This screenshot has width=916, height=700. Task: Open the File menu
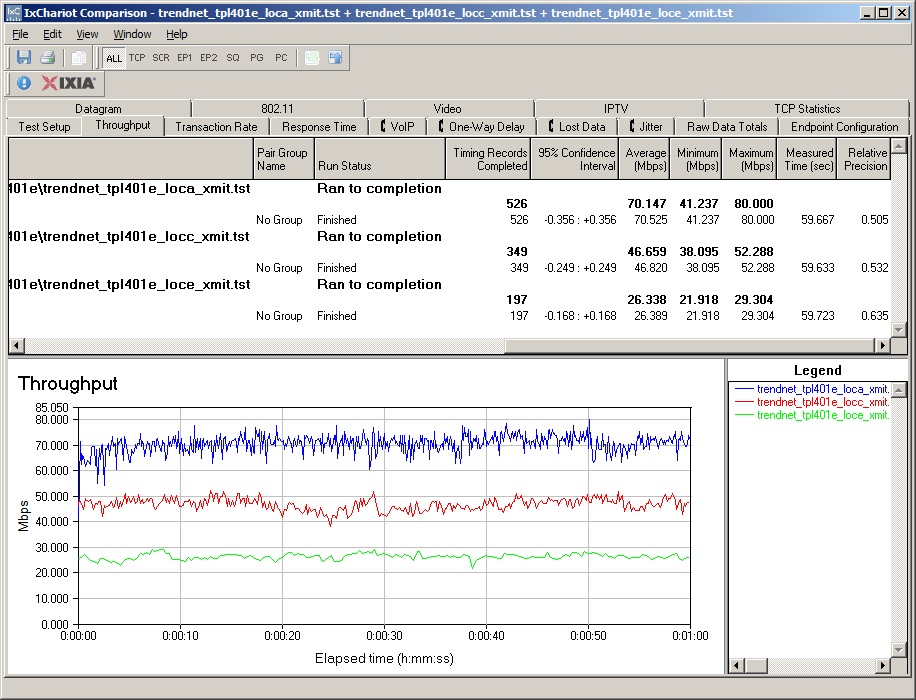pyautogui.click(x=20, y=34)
